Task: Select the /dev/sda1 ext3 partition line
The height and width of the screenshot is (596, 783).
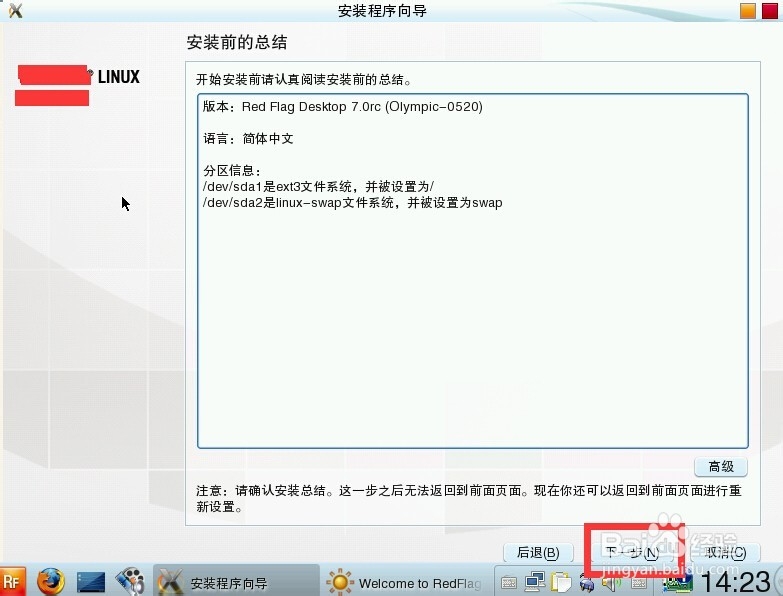Action: [x=318, y=187]
